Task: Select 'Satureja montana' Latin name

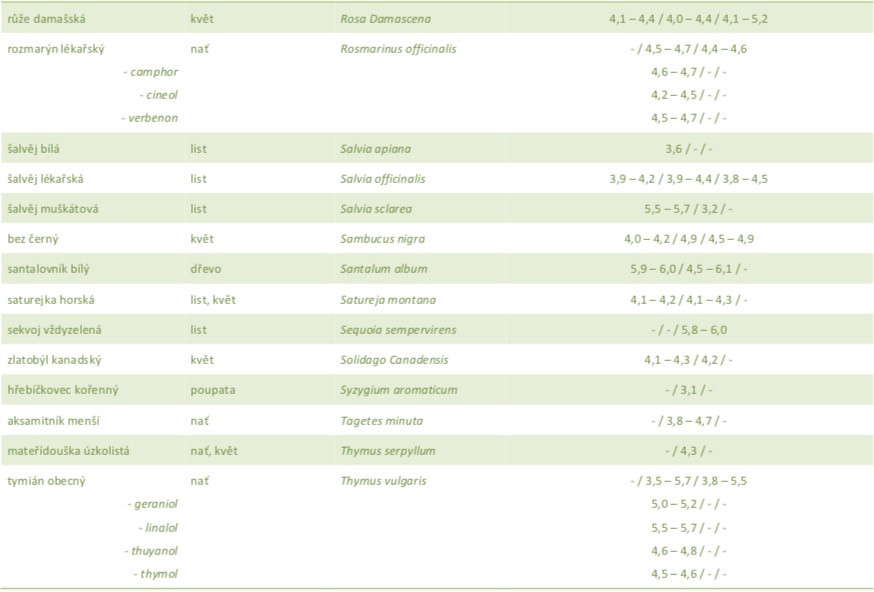Action: [387, 300]
